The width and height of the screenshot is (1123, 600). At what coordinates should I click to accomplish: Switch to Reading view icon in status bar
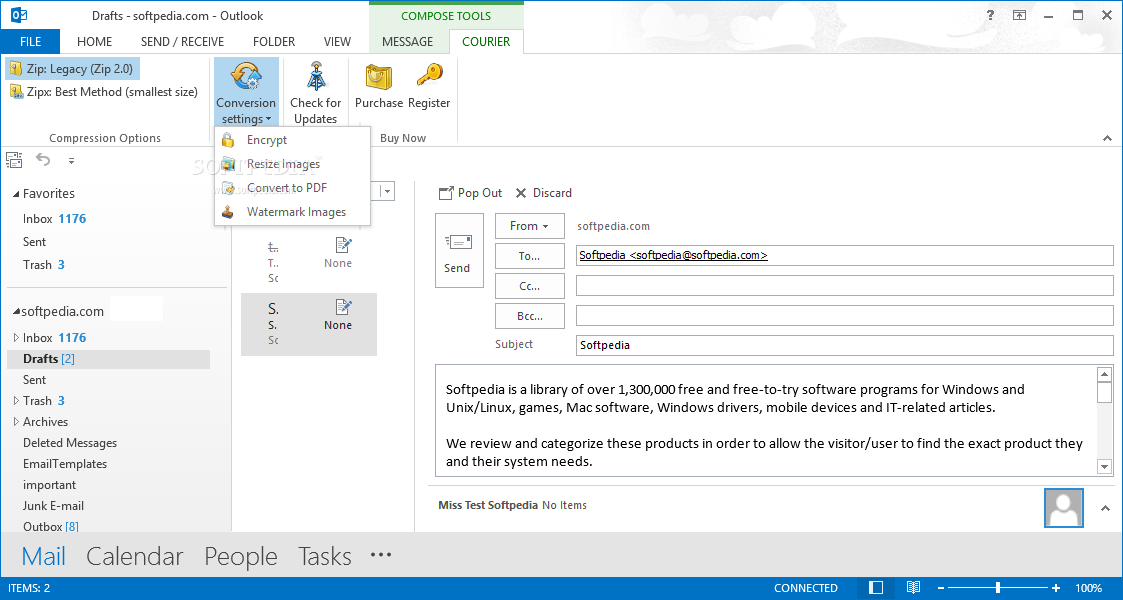click(913, 588)
